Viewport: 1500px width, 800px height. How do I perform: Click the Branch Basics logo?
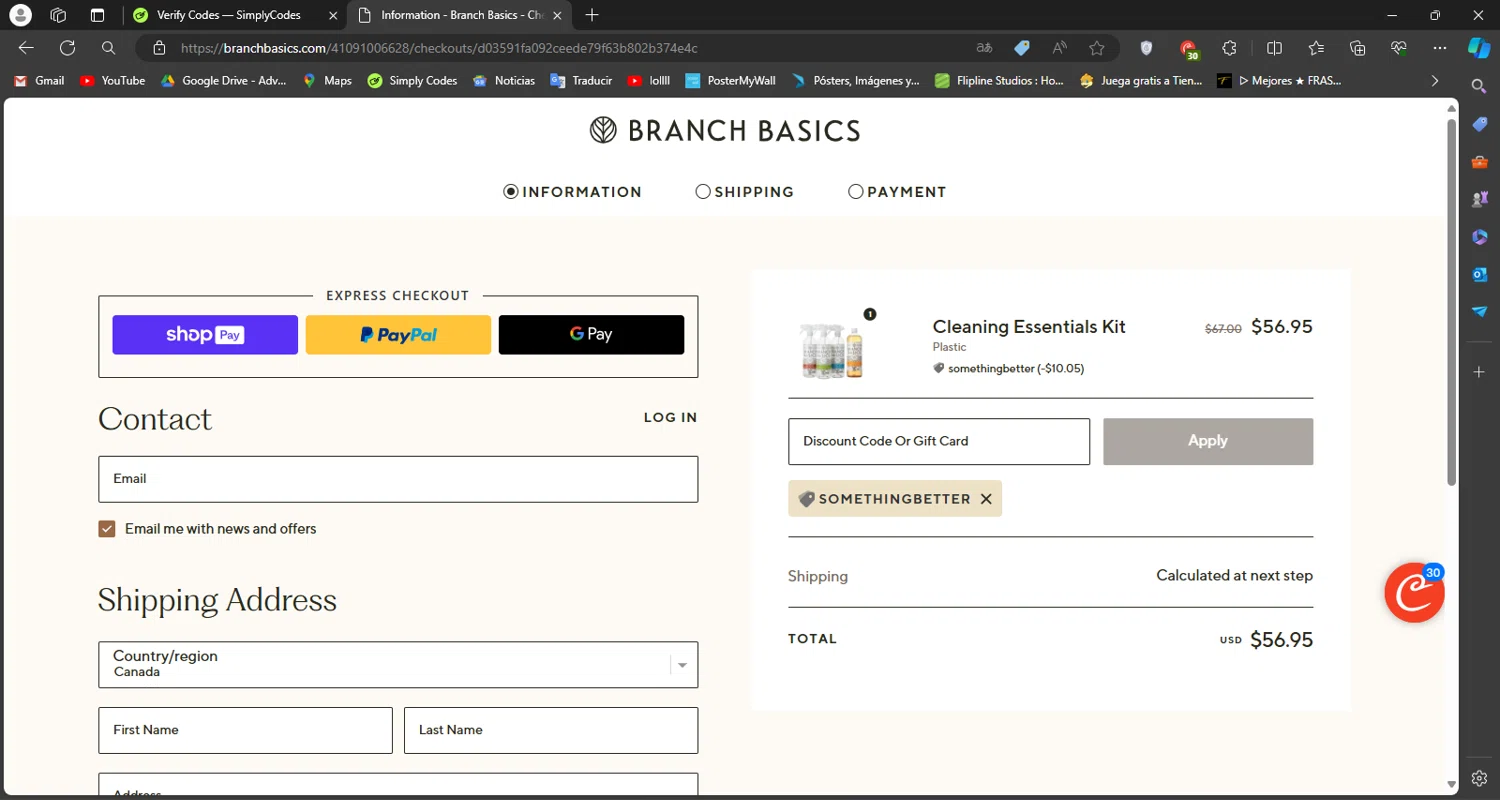click(x=725, y=131)
